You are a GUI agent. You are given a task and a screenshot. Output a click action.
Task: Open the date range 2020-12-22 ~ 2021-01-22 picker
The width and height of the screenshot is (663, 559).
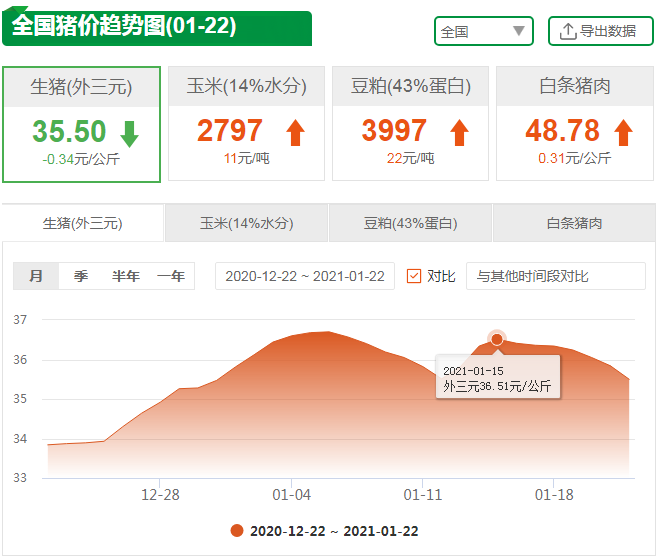(305, 276)
